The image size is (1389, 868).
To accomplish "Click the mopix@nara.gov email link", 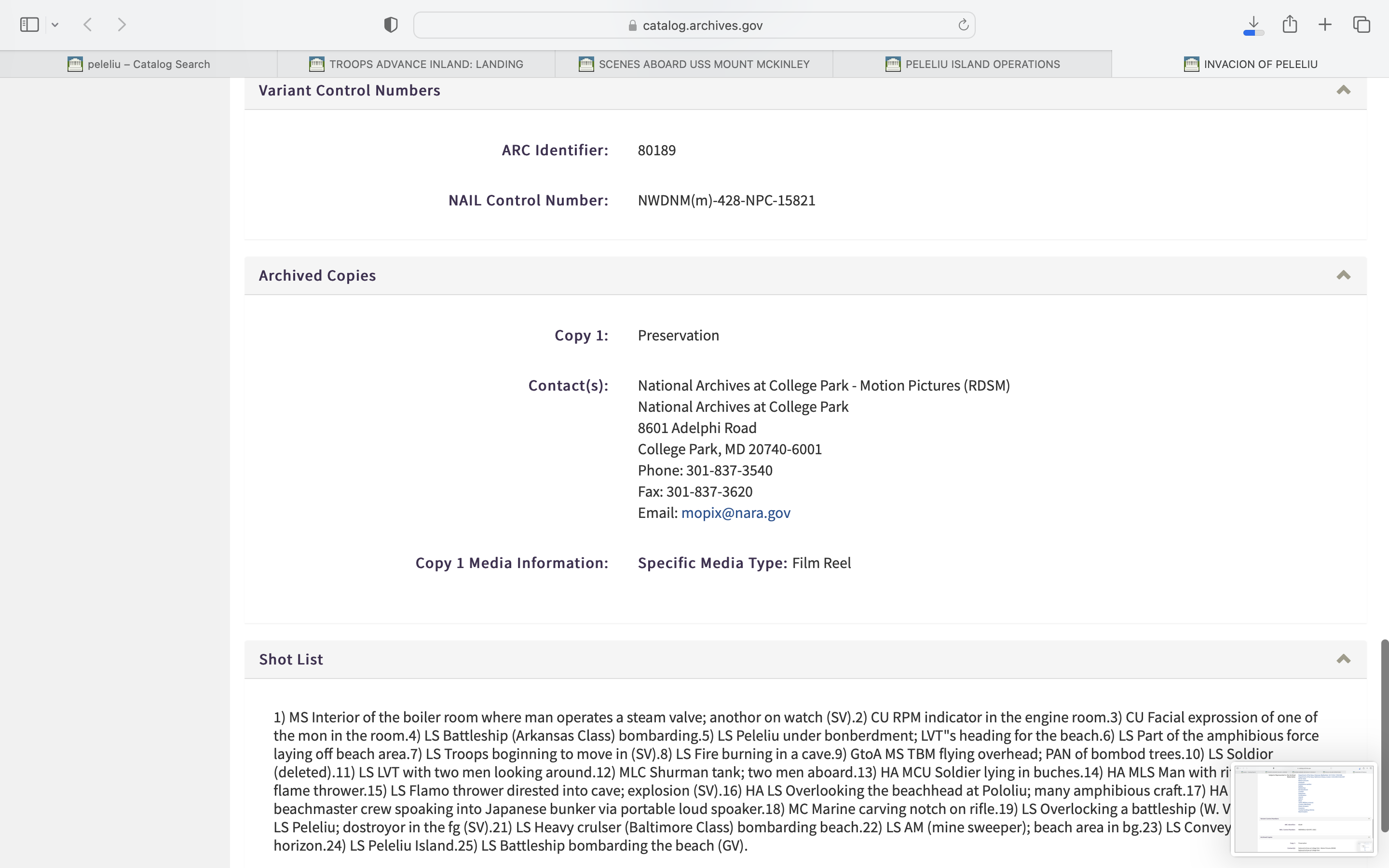I will pyautogui.click(x=735, y=513).
